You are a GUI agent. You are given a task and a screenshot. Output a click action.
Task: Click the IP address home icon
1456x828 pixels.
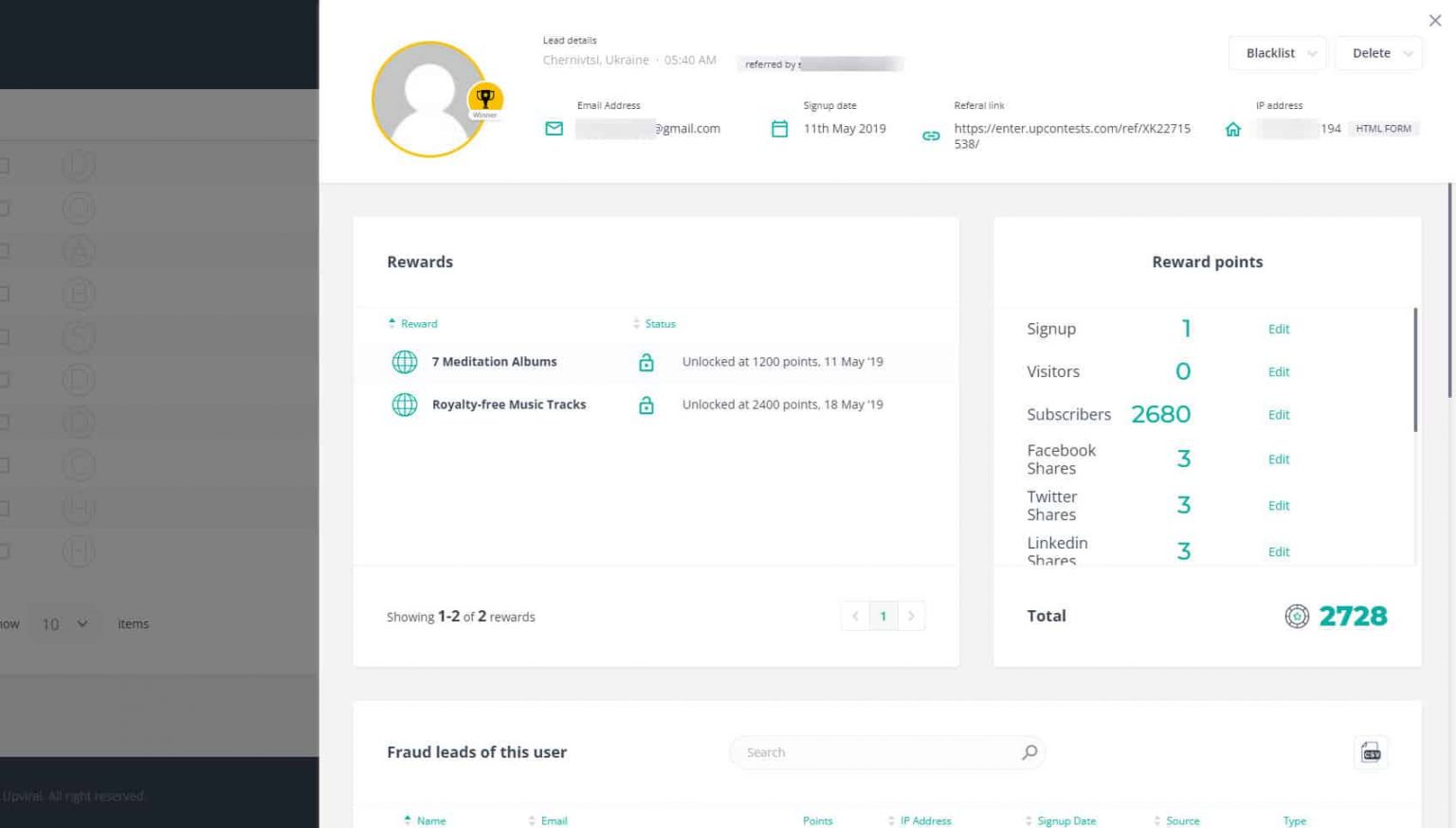tap(1232, 129)
